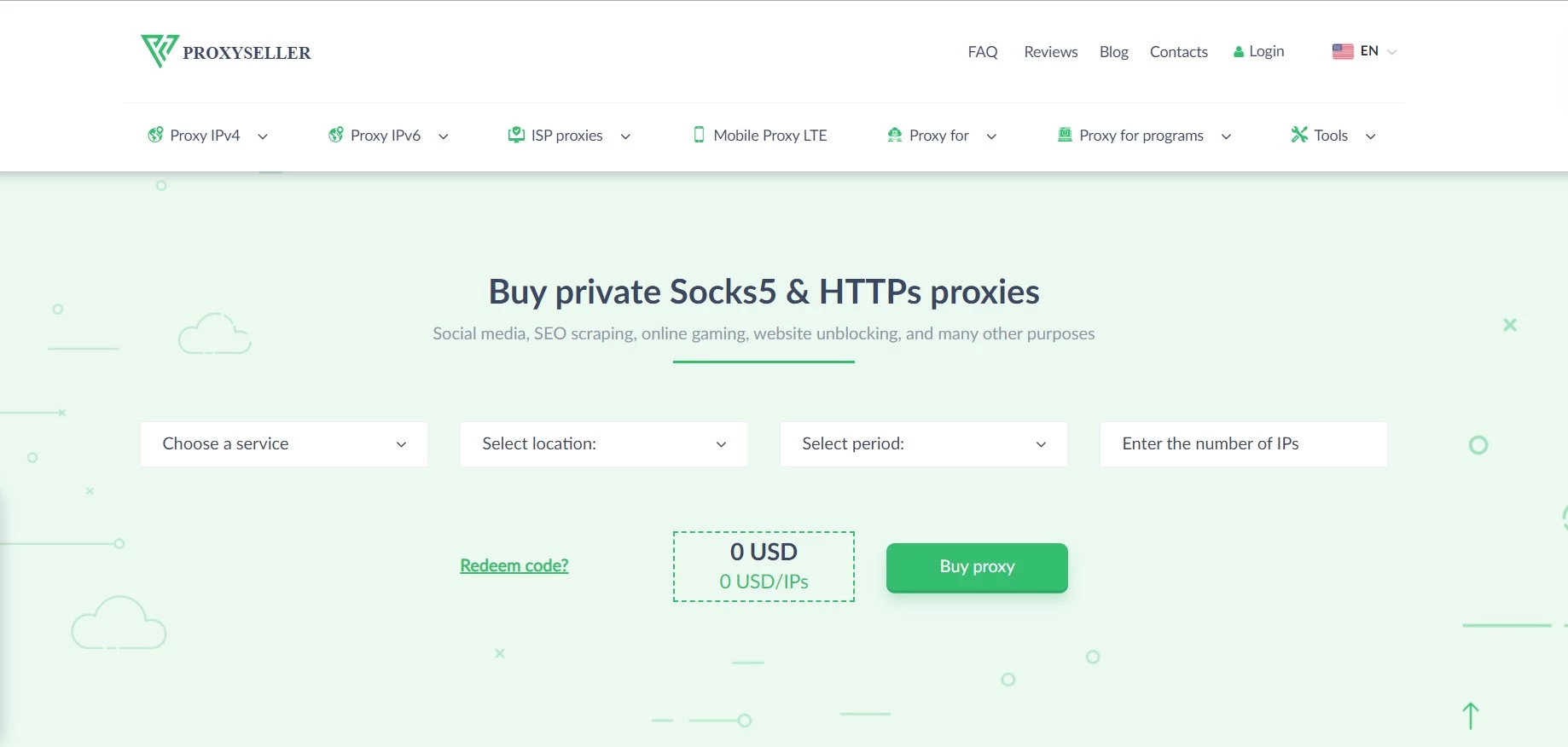Viewport: 1568px width, 747px height.
Task: Open the FAQ page
Action: [x=983, y=52]
